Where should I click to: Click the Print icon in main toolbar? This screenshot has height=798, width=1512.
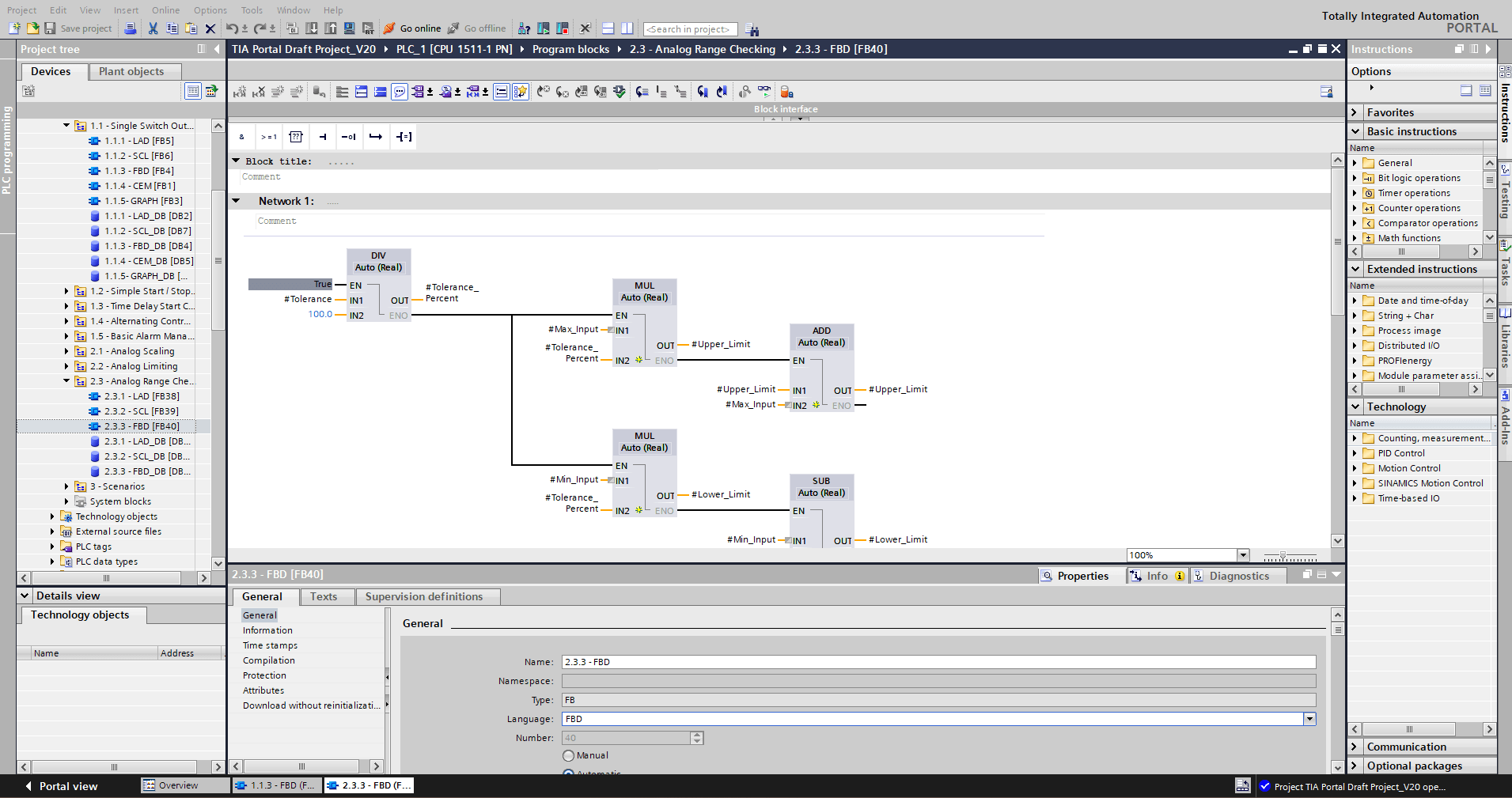tap(131, 28)
